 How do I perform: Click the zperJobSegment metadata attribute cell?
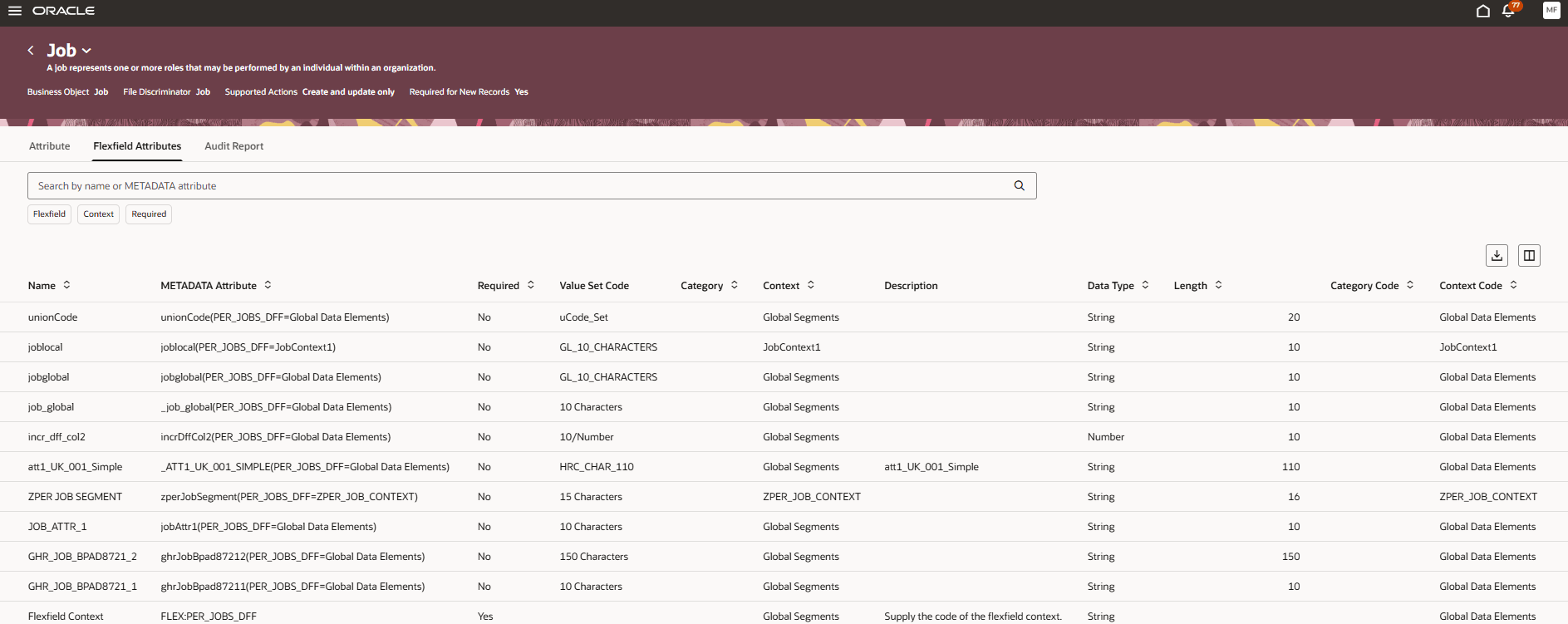coord(289,497)
